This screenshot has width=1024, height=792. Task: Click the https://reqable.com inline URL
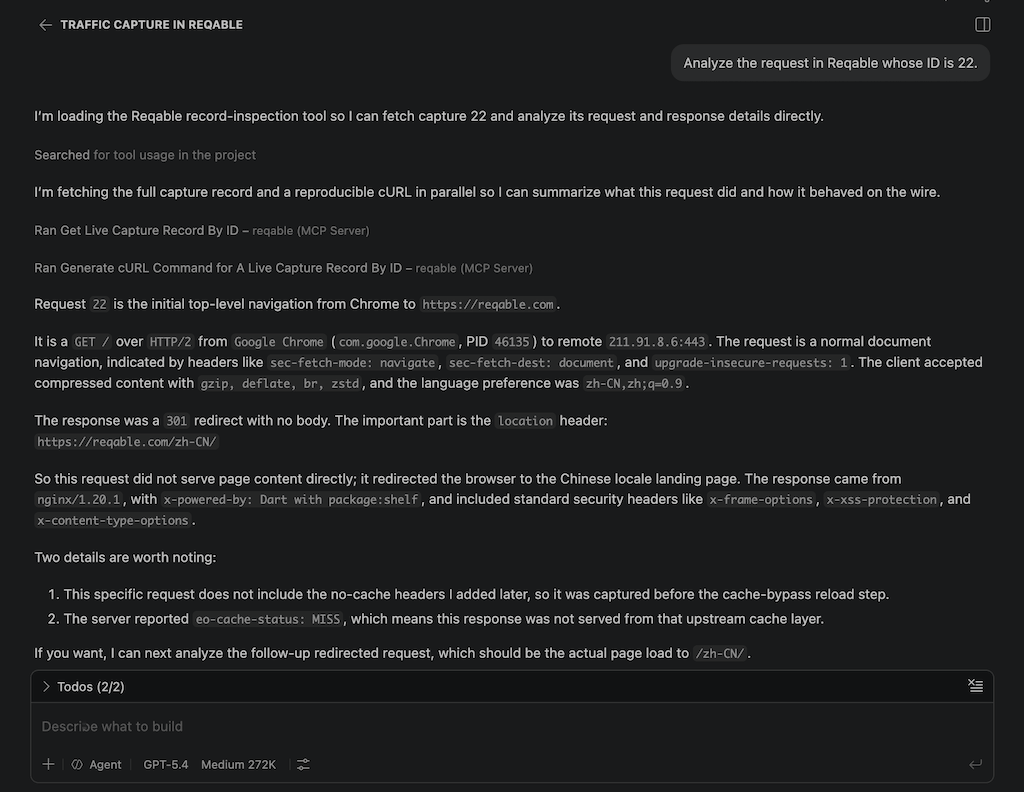pyautogui.click(x=488, y=304)
